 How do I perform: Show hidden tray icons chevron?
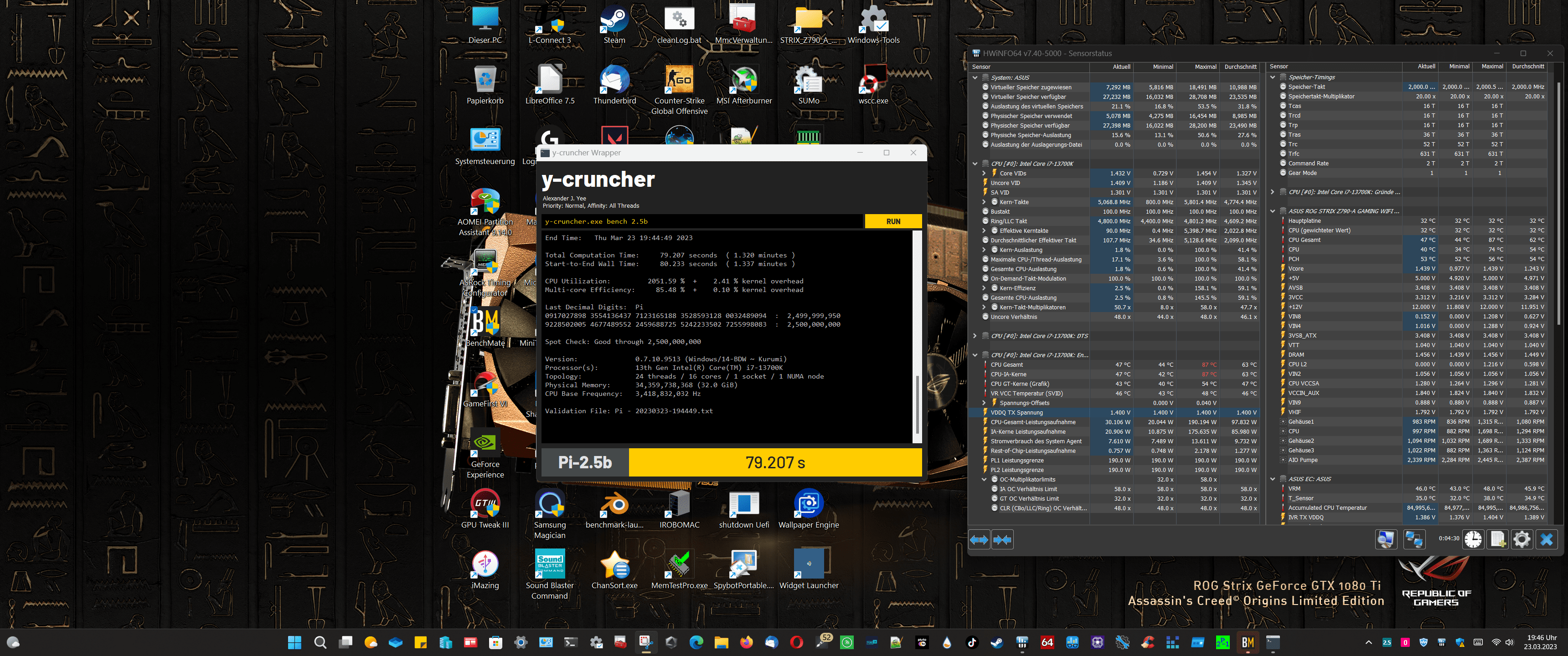pyautogui.click(x=1369, y=642)
